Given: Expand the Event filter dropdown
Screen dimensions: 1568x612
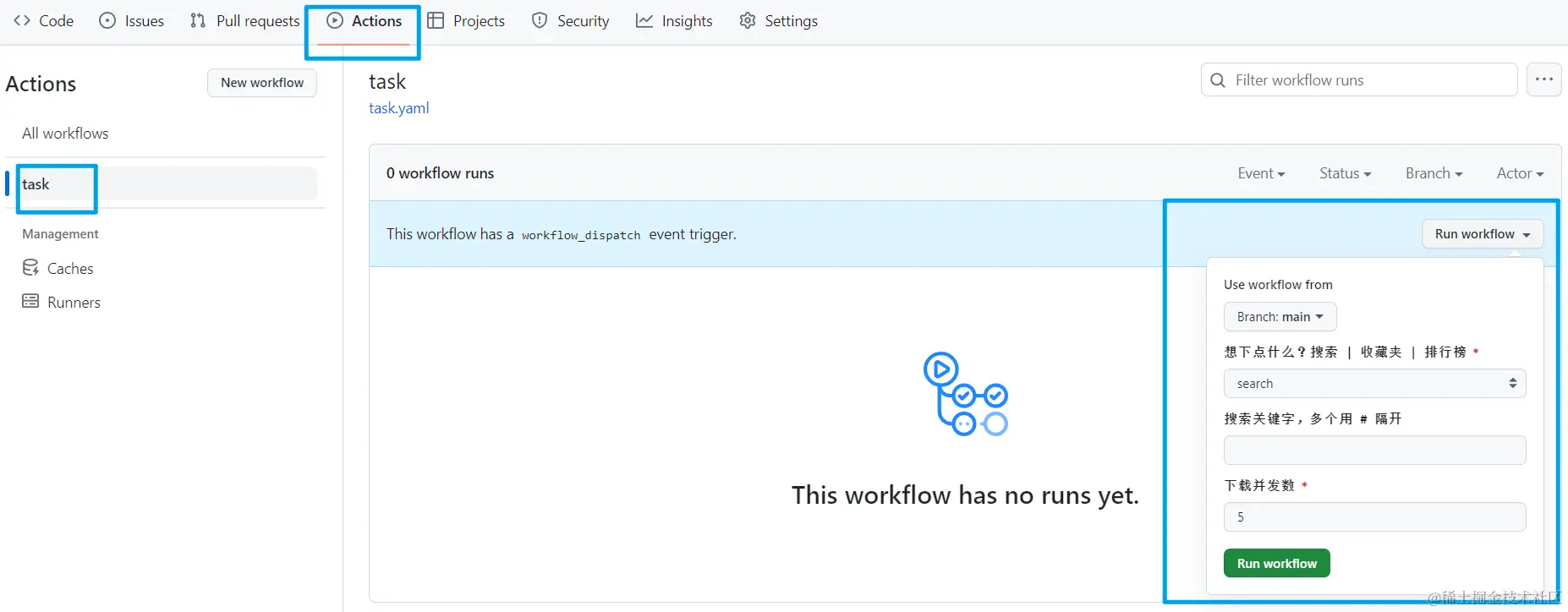Looking at the screenshot, I should coord(1261,173).
